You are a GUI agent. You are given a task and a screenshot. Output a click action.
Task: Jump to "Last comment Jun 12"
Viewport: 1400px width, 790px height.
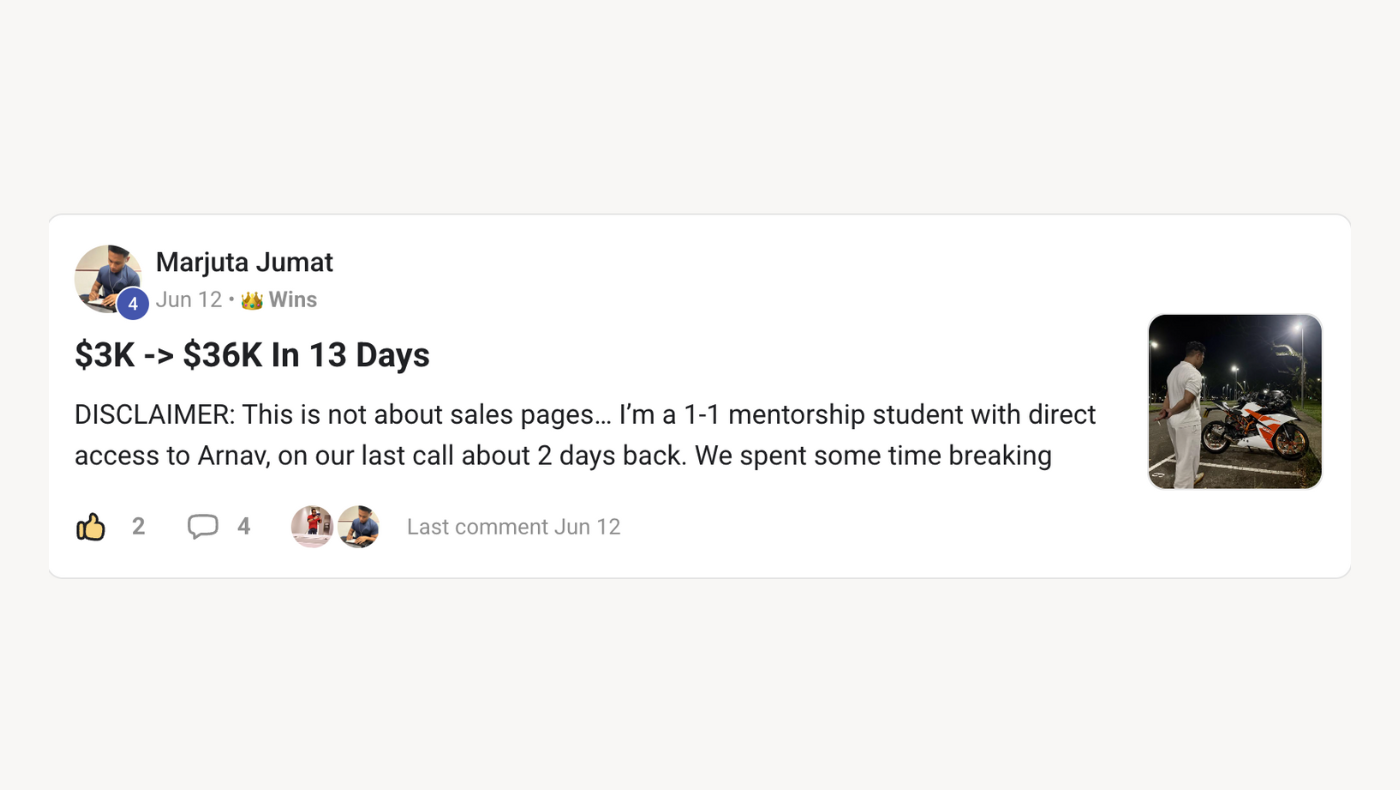[x=514, y=527]
